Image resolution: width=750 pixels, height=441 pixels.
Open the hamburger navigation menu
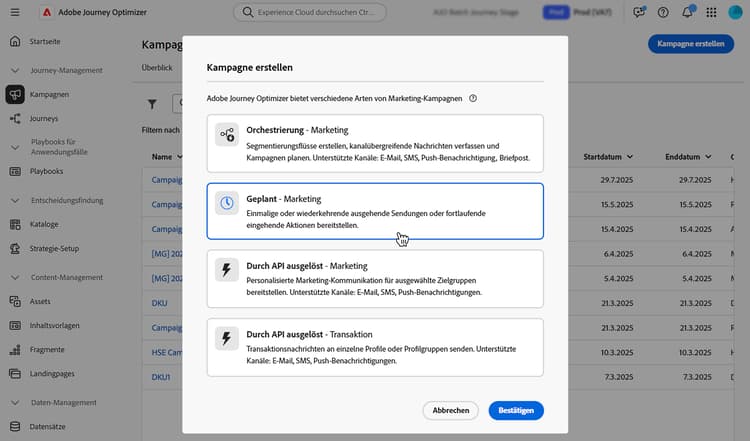pyautogui.click(x=14, y=12)
